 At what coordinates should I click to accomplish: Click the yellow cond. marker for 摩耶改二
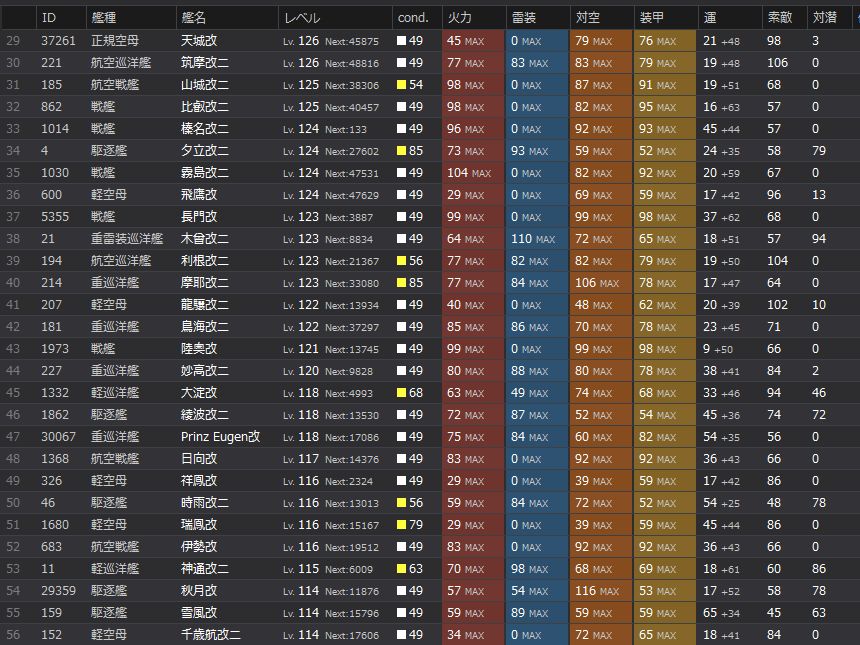coord(401,282)
